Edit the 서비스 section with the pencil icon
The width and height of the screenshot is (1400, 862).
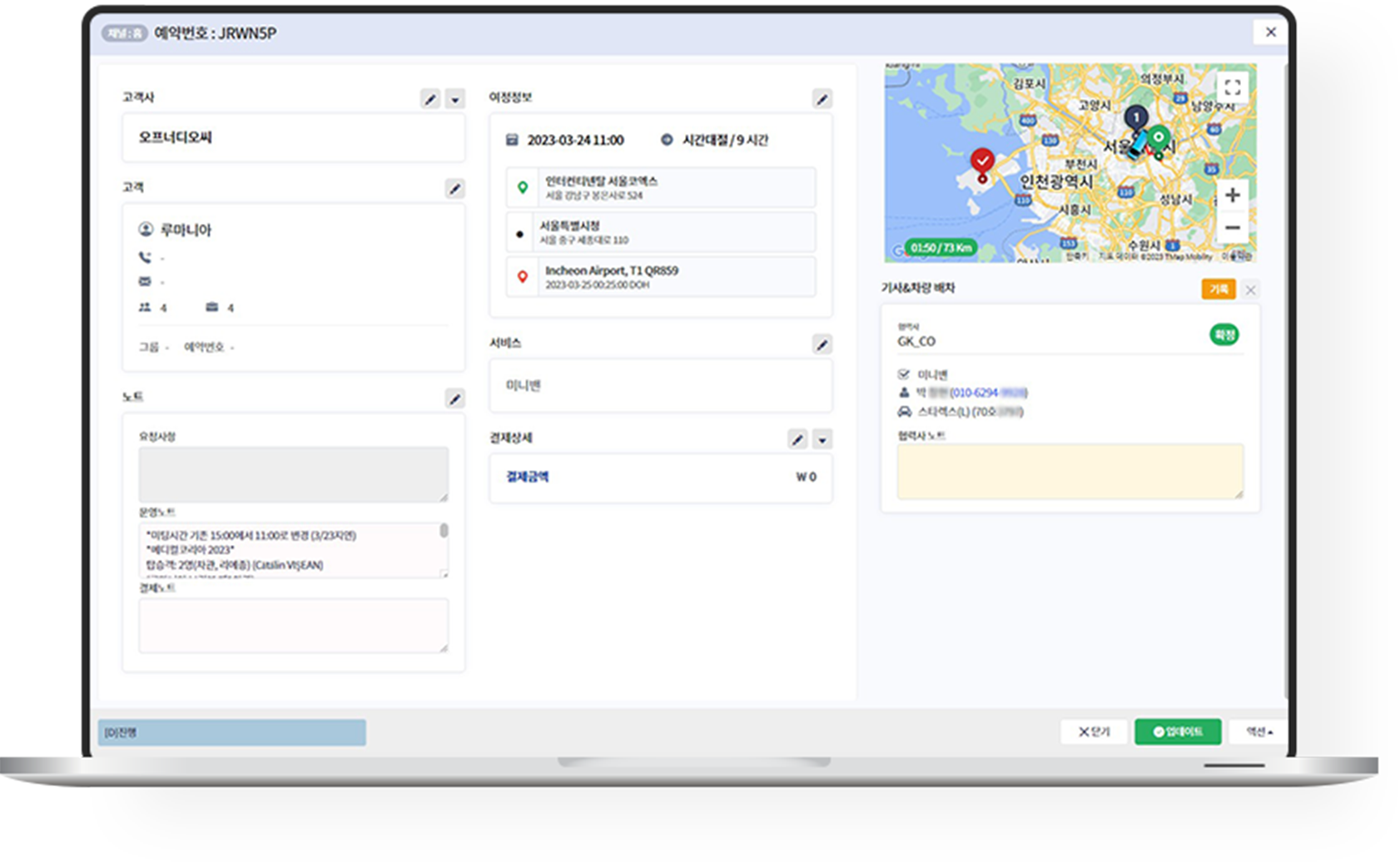click(822, 344)
